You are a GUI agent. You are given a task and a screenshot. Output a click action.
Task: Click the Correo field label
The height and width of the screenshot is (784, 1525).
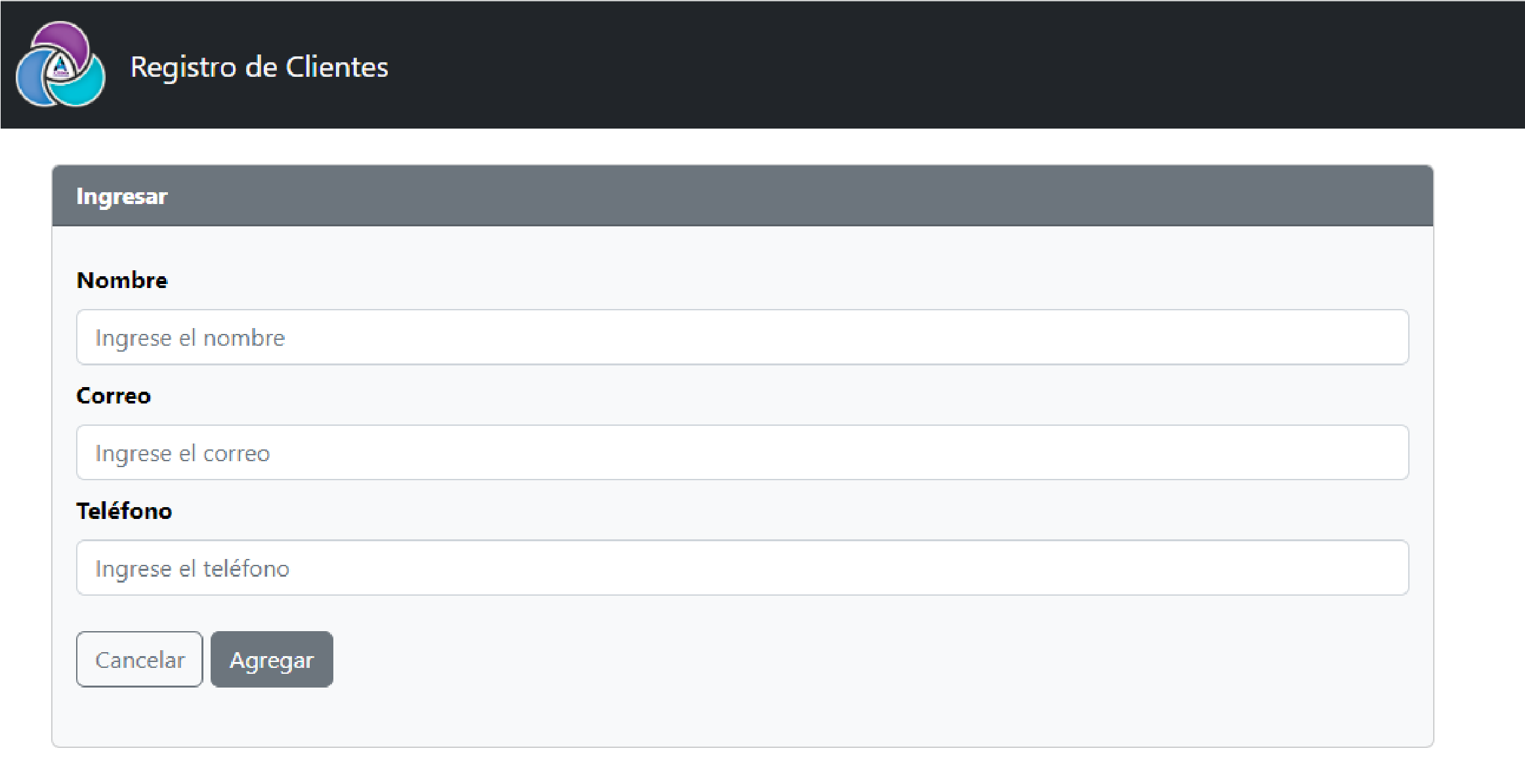pos(114,396)
